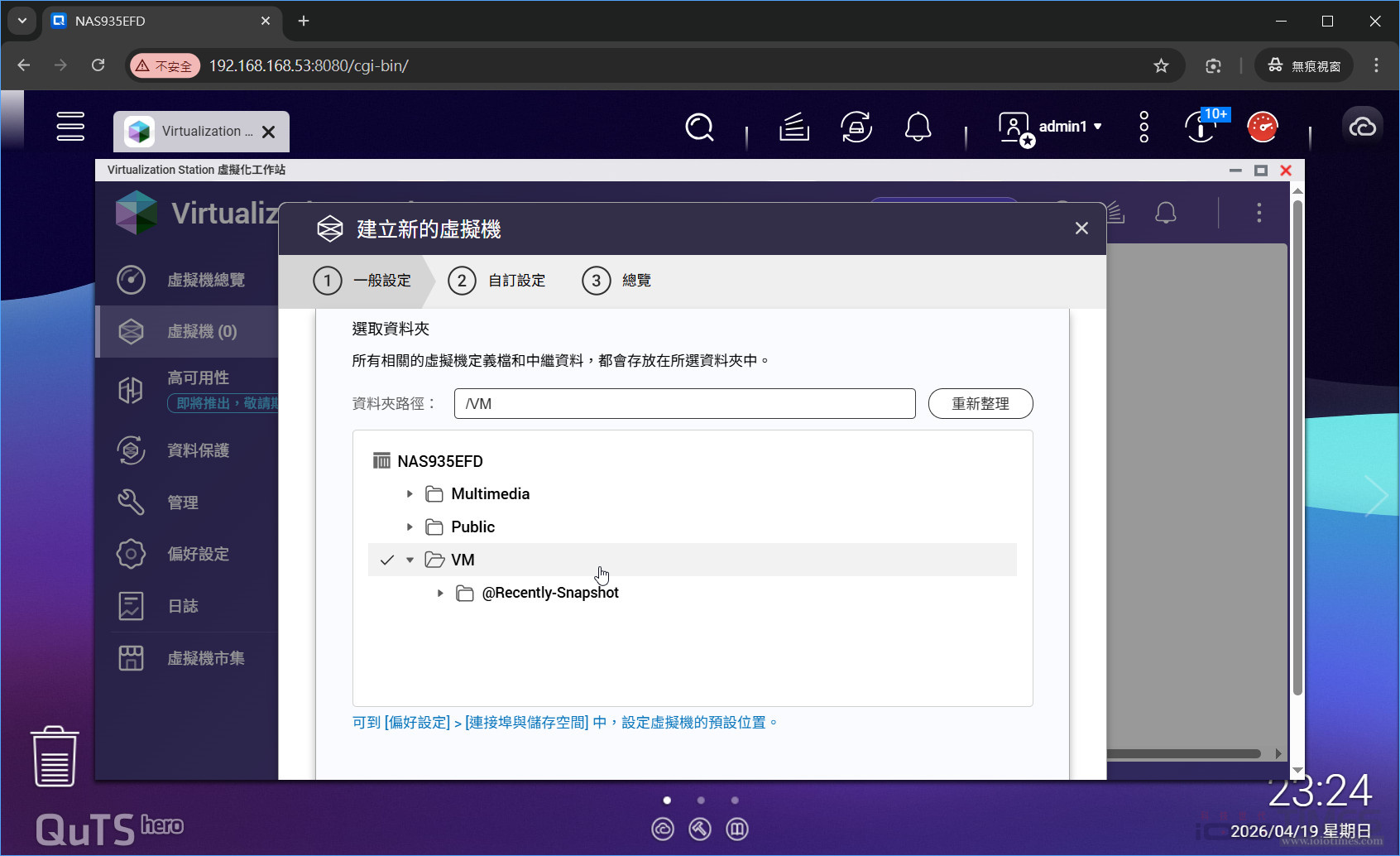
Task: Select the Multimedia folder in tree
Action: pos(490,494)
